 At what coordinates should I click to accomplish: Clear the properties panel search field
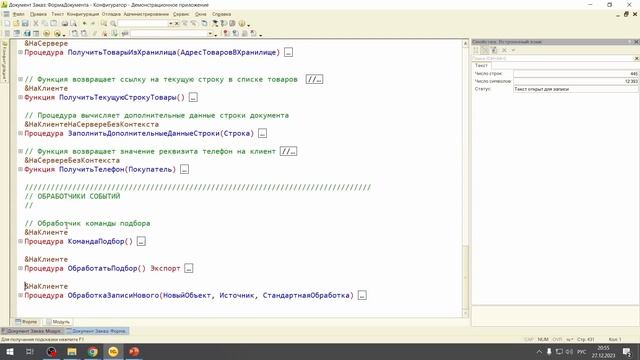[x=636, y=58]
